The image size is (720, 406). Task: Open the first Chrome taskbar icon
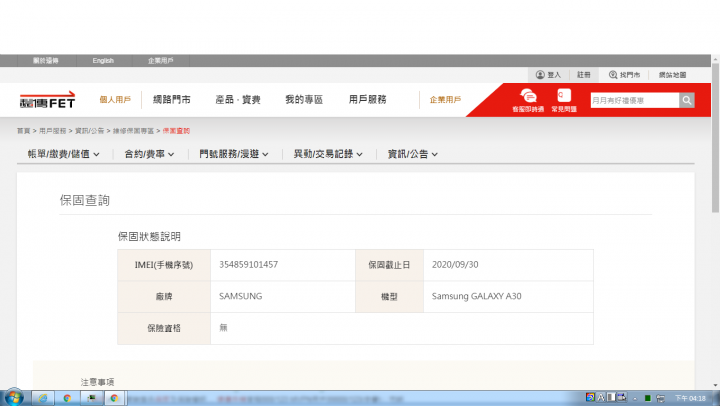(67, 398)
